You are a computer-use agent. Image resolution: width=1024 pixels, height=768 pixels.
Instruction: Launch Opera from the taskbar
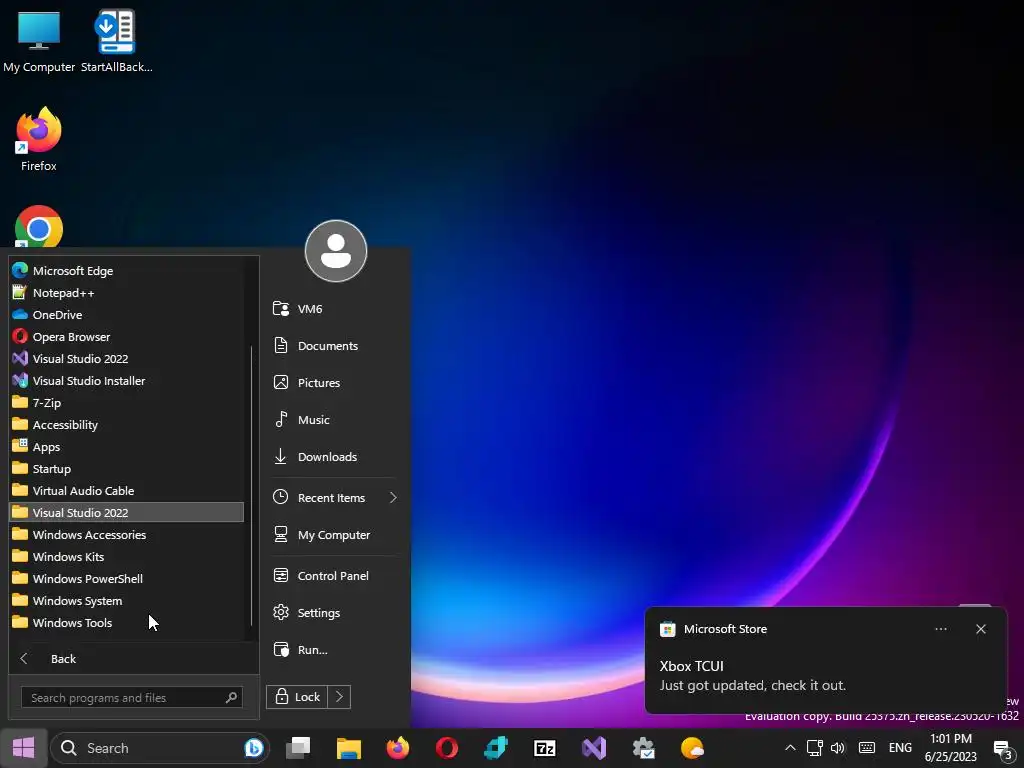coord(447,748)
